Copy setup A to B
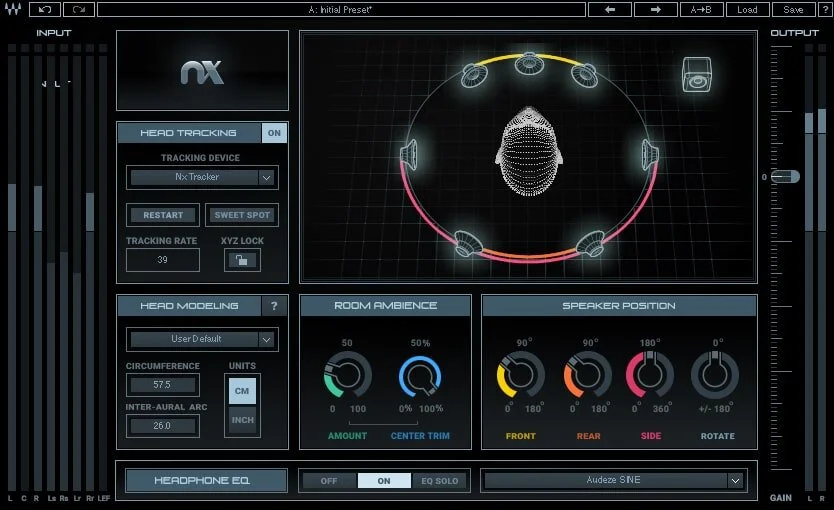Screen dimensions: 834x510 [702, 10]
